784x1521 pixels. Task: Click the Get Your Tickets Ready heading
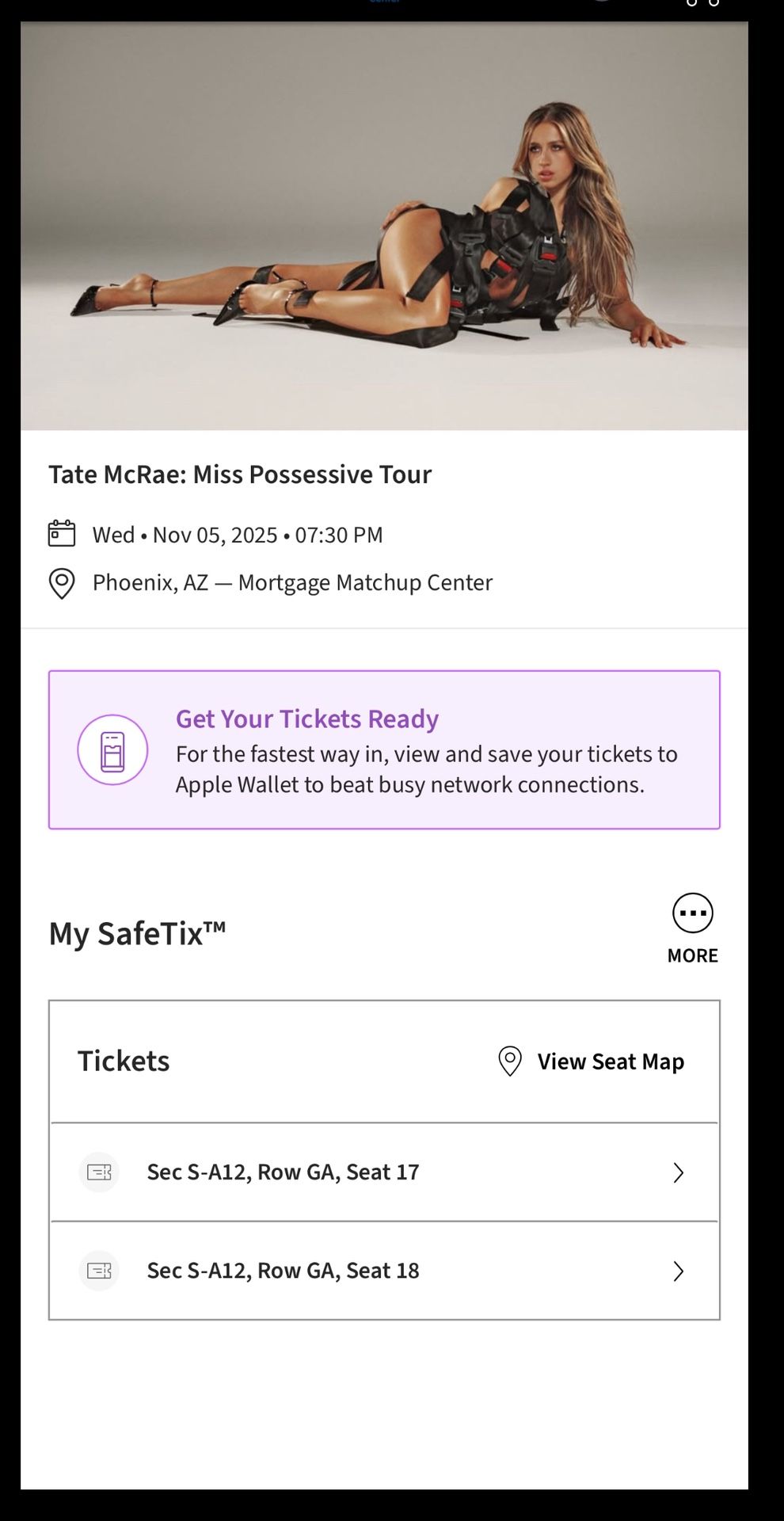click(307, 719)
